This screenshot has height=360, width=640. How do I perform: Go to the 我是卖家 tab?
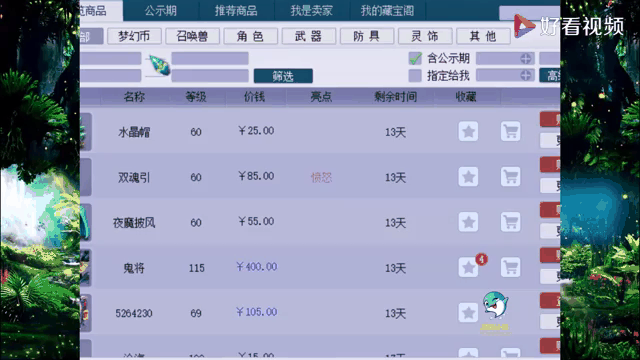pyautogui.click(x=312, y=11)
